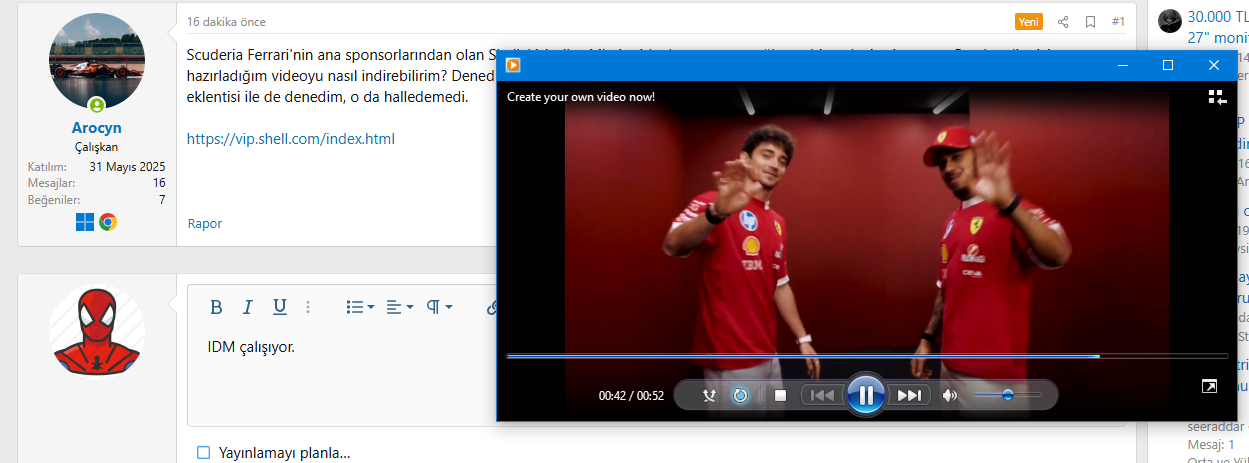The image size is (1249, 463).
Task: Open the #1 post permalink
Action: coord(1118,22)
